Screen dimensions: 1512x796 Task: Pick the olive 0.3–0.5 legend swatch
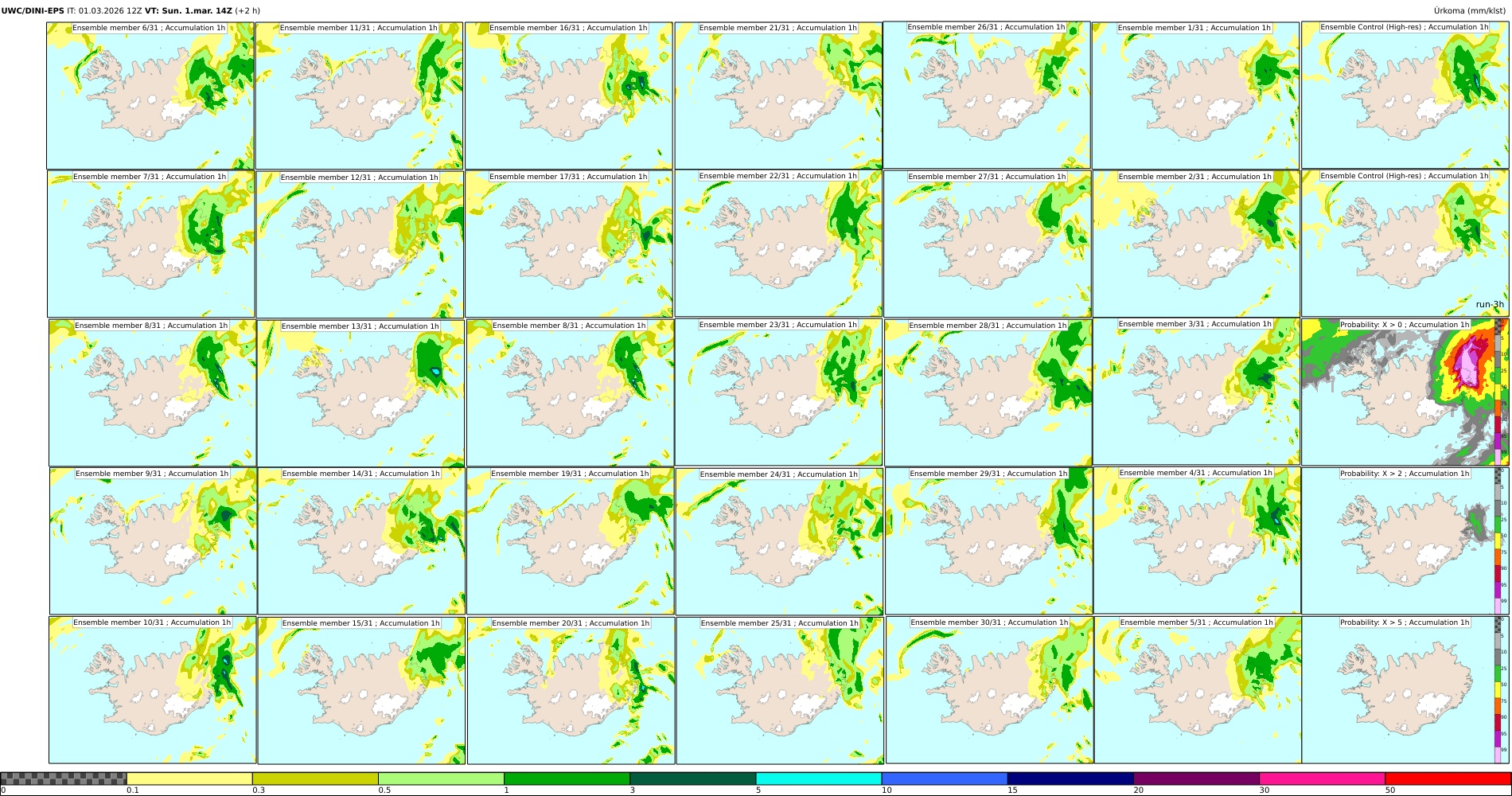pos(315,778)
